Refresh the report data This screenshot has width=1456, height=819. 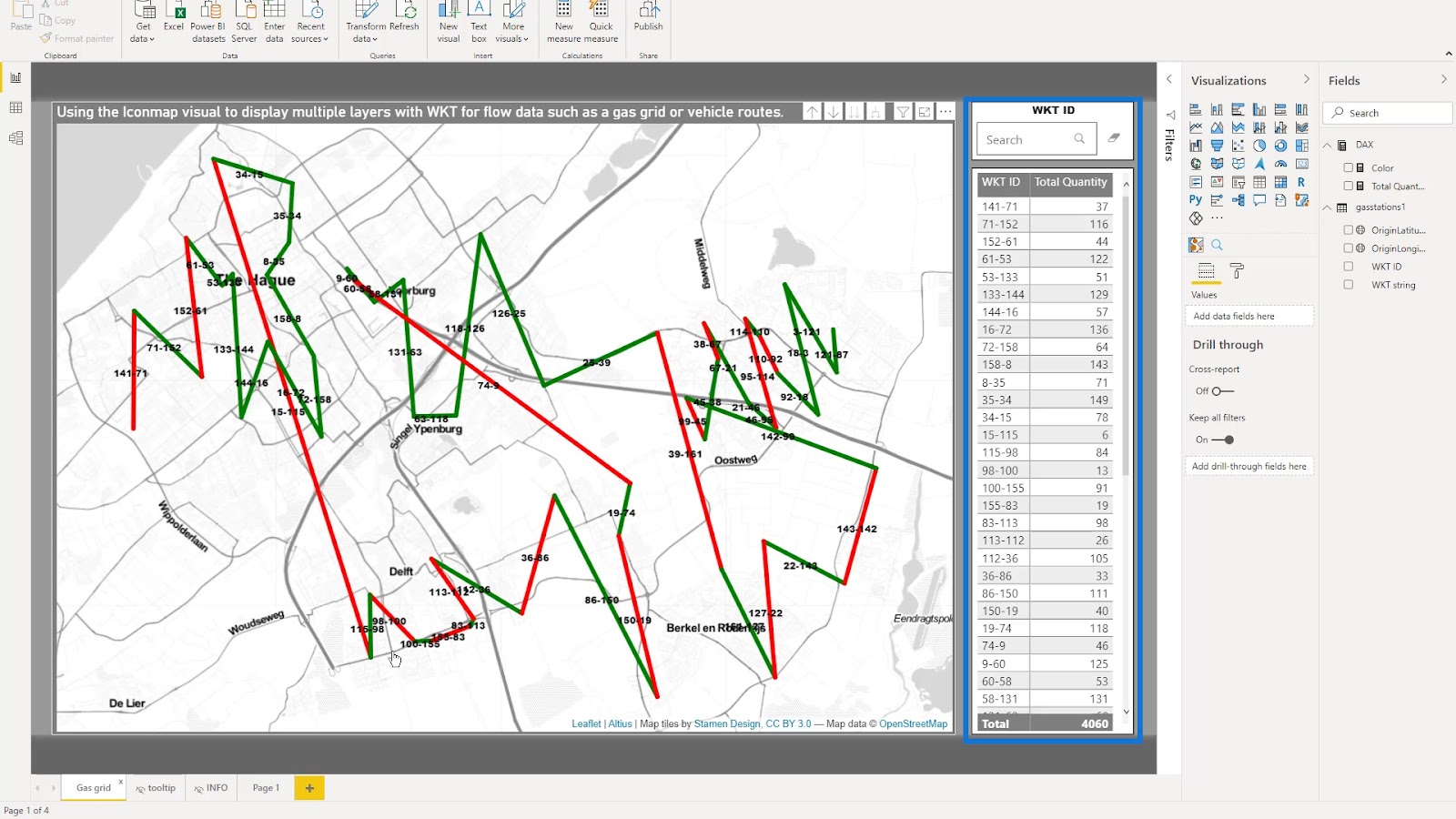click(x=404, y=16)
